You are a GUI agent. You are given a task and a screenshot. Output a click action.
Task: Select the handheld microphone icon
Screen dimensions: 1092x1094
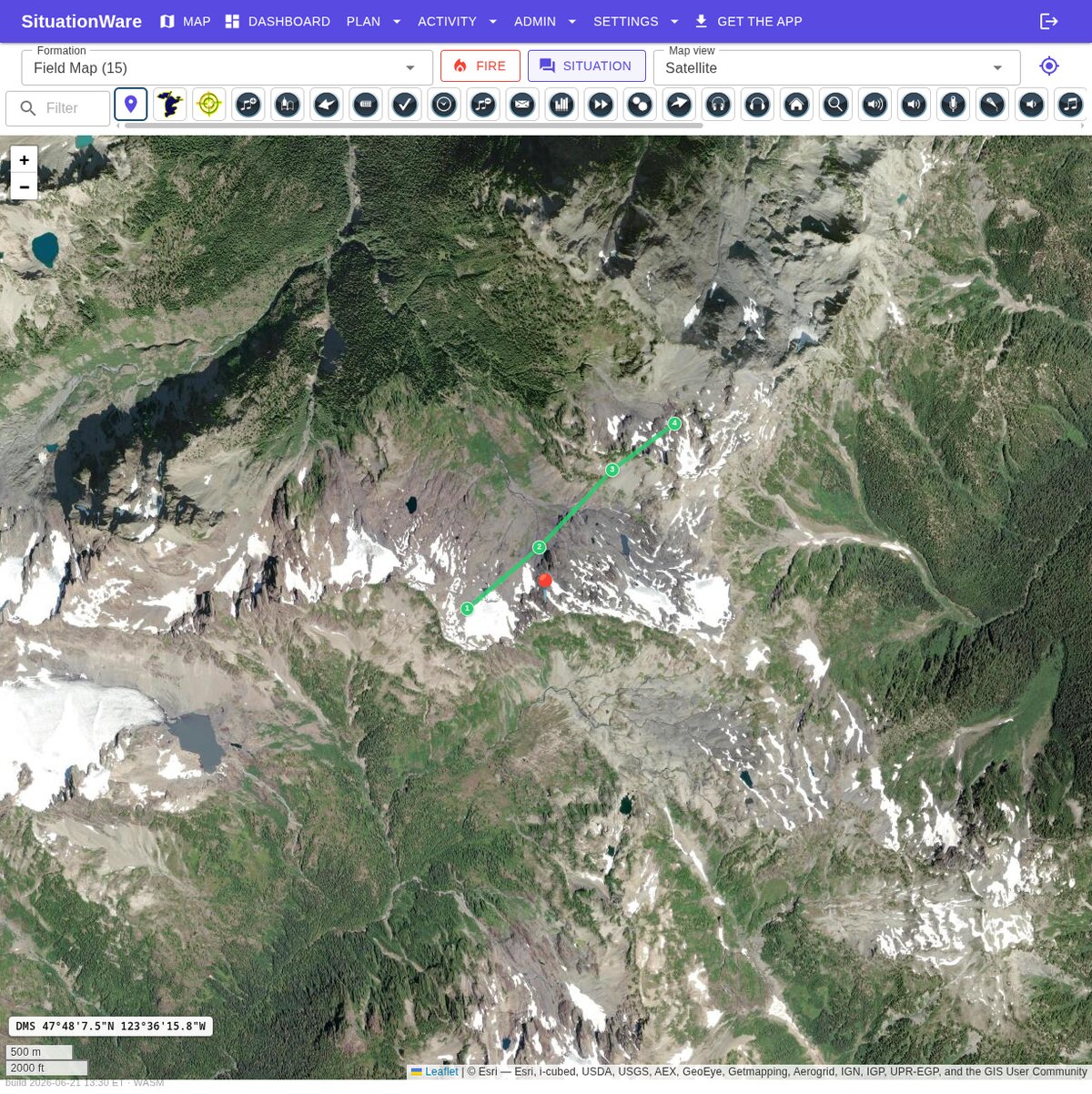click(x=992, y=105)
